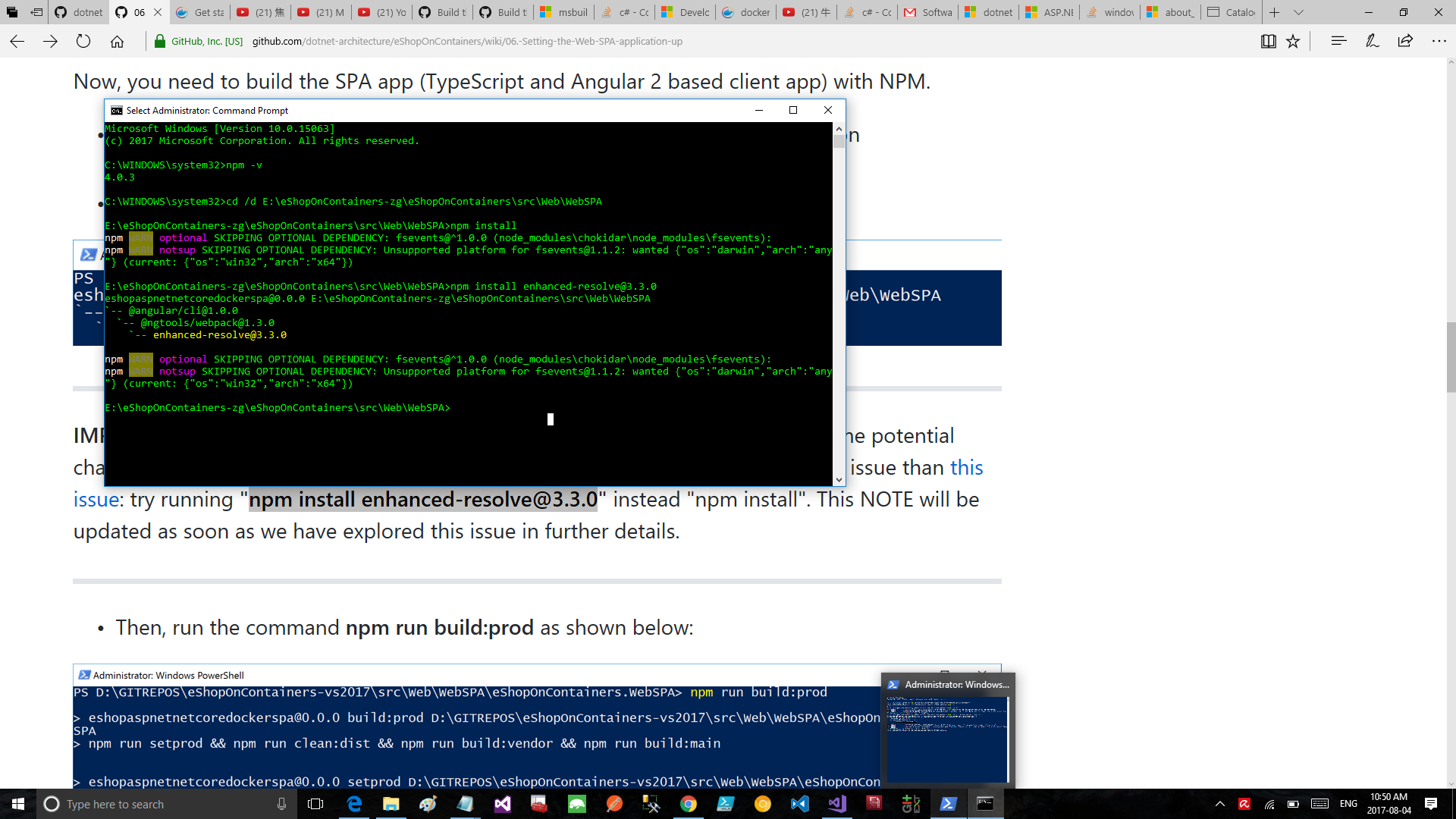Open Task View from the taskbar
The height and width of the screenshot is (819, 1456).
[314, 803]
